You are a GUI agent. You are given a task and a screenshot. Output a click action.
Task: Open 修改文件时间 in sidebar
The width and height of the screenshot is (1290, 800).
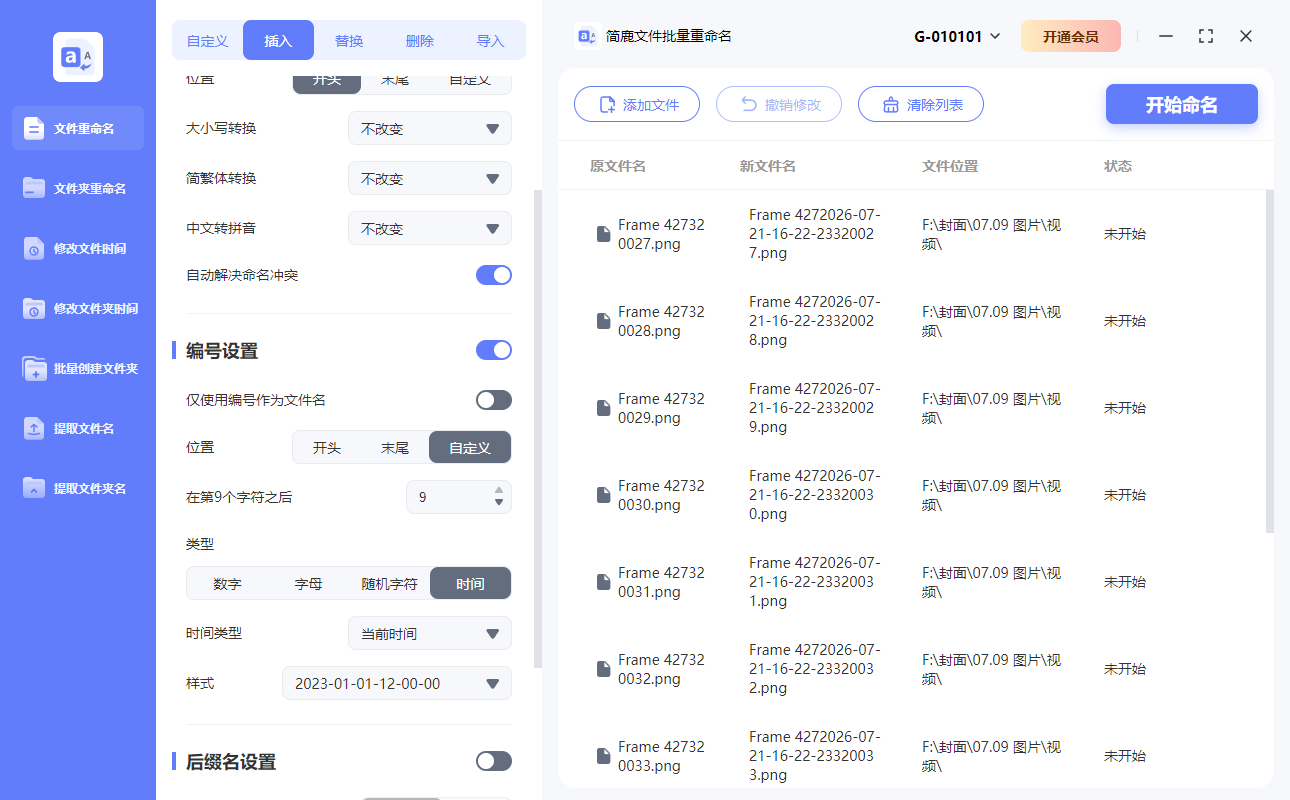tap(78, 248)
